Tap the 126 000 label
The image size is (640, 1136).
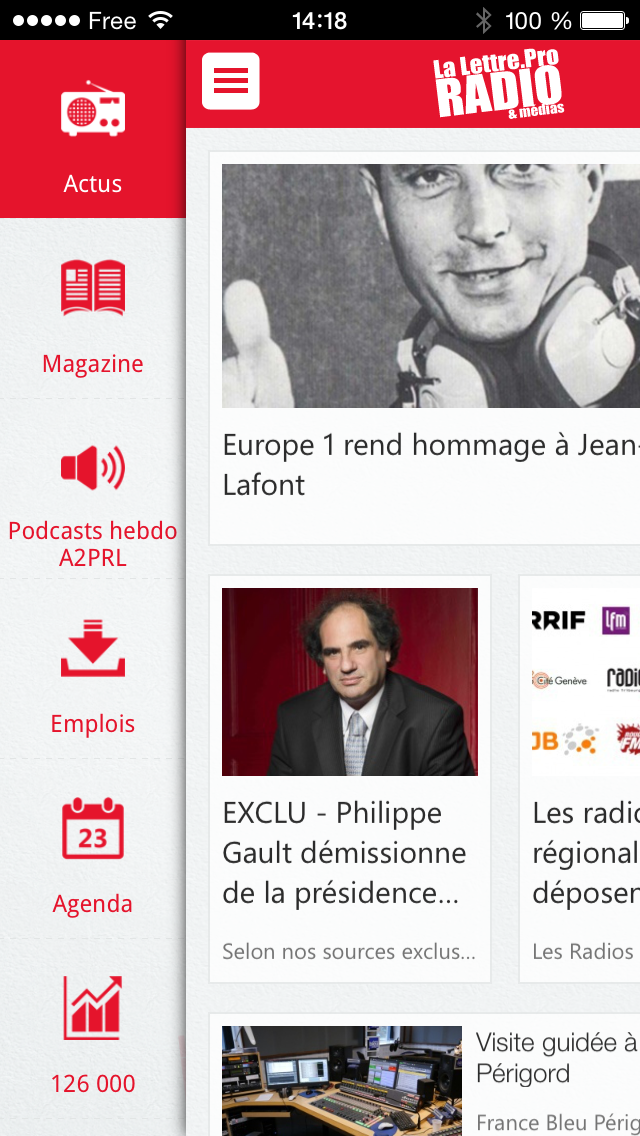pyautogui.click(x=93, y=1084)
